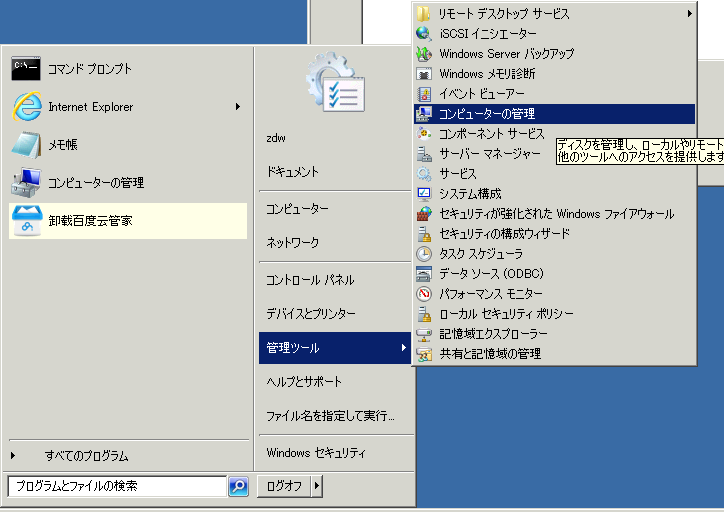
Task: Click the Windows メモリ診断 text entry
Action: [487, 74]
